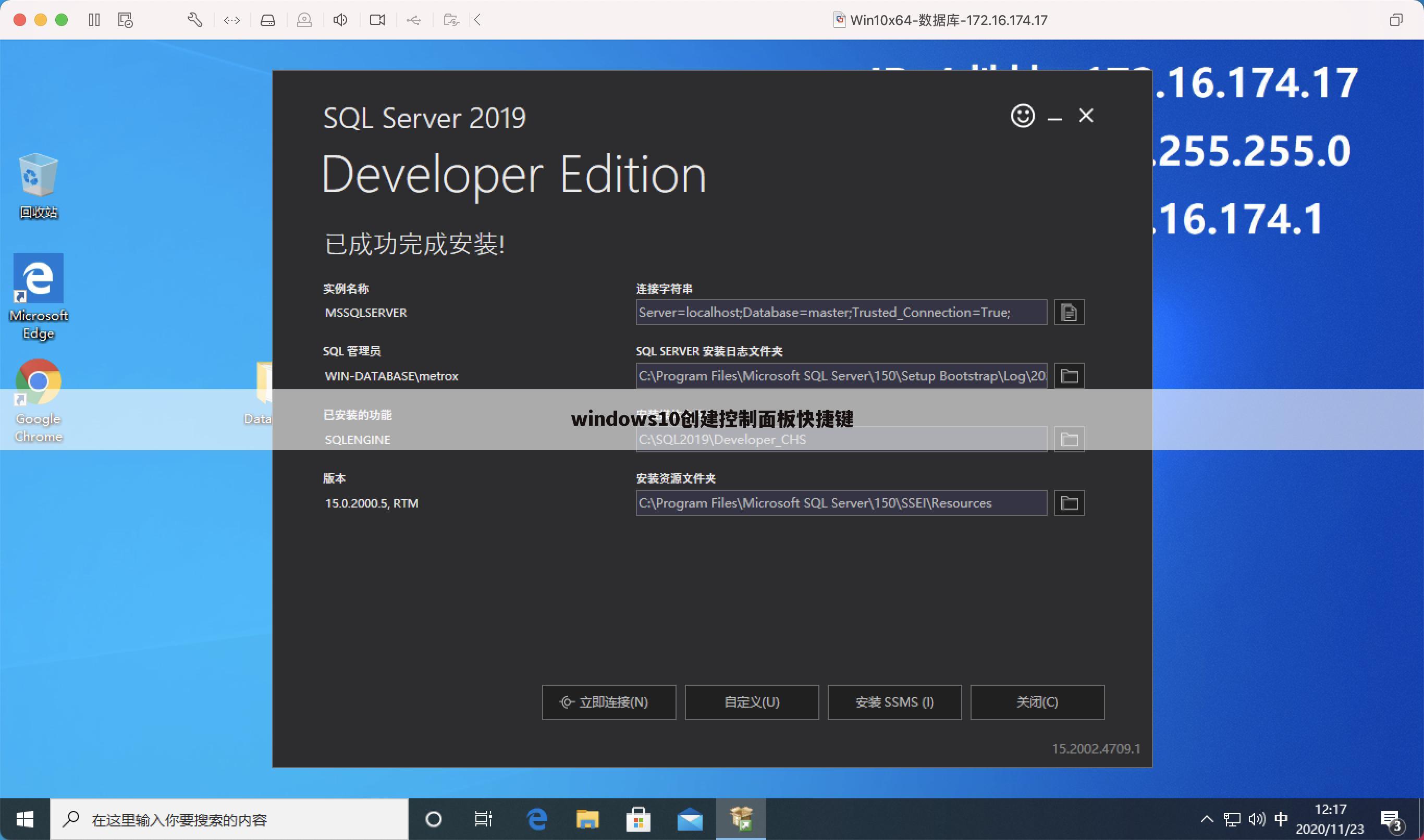Select the WIN-DATABASE\metrox administrator text
Screen dimensions: 1424x840
click(x=391, y=376)
